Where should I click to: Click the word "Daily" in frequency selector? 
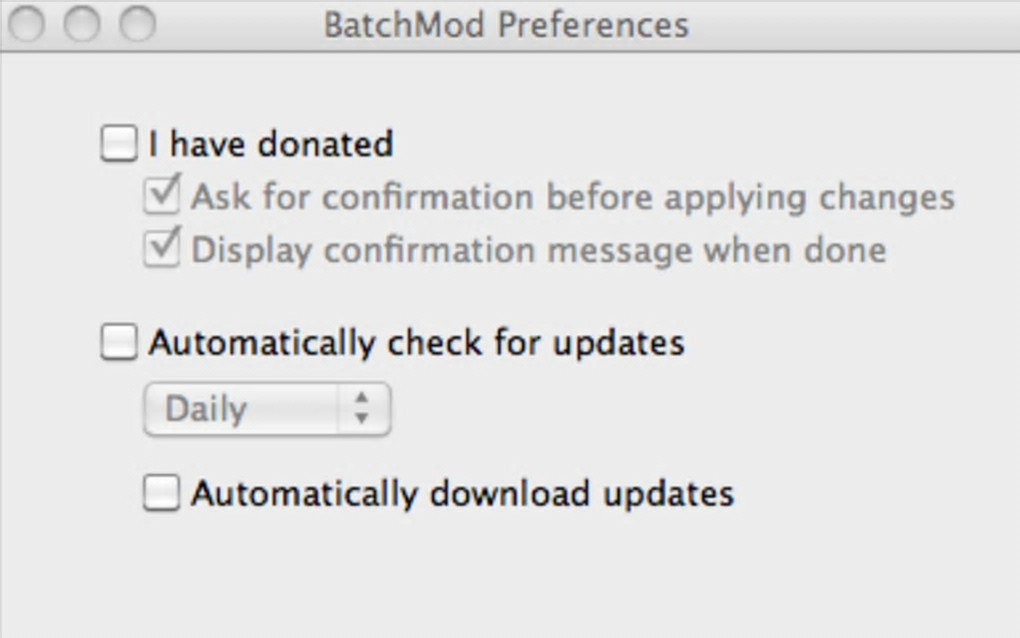coord(206,409)
